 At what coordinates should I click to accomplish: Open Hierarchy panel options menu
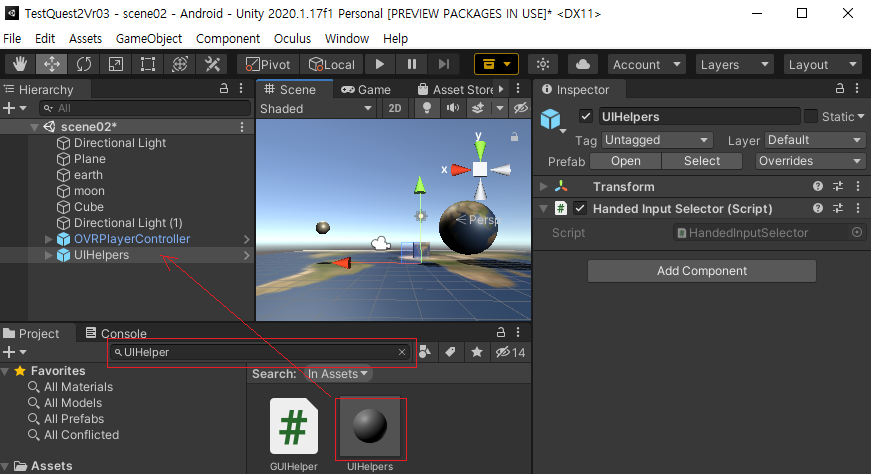point(241,88)
